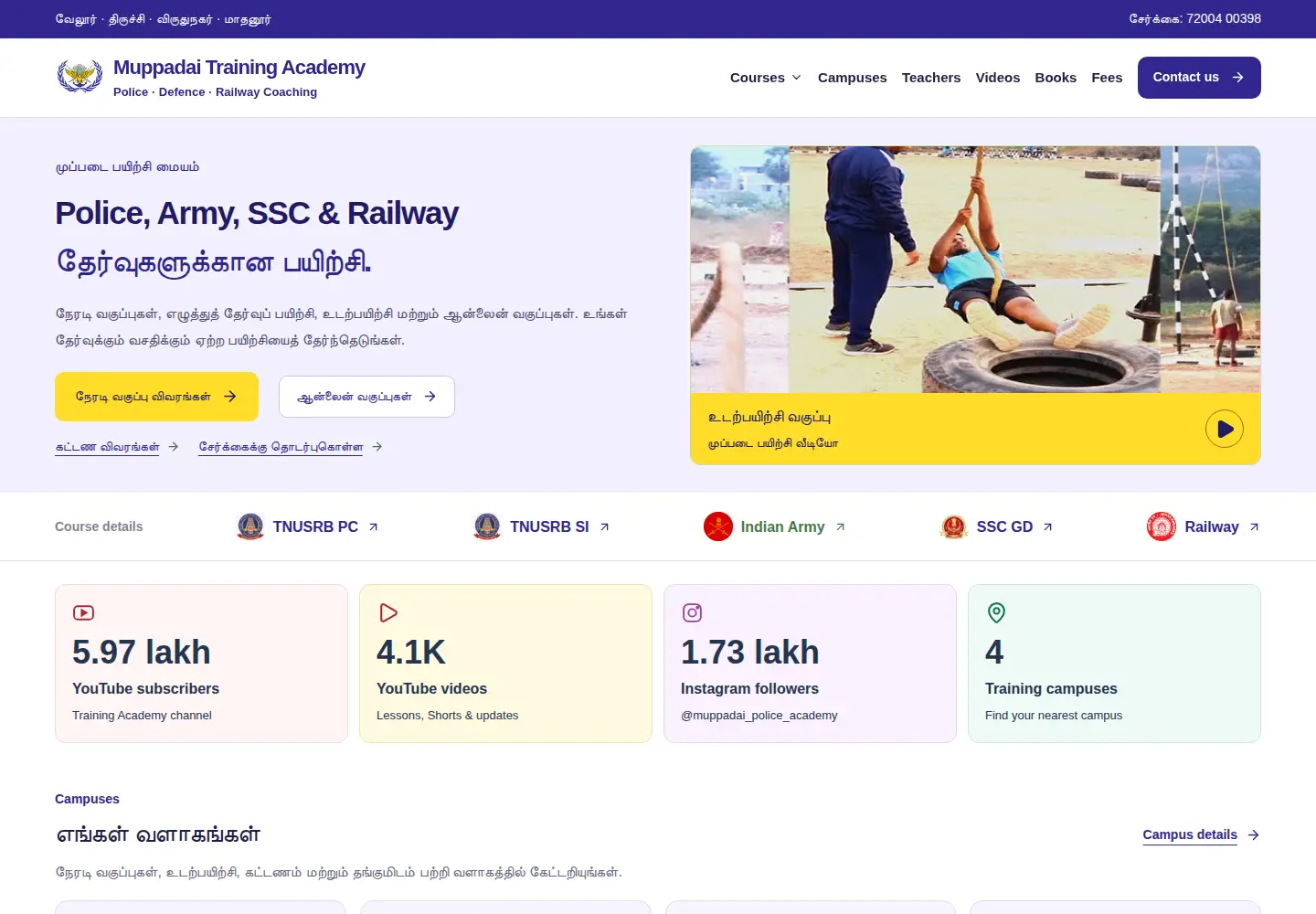The image size is (1316, 914).
Task: Open the Indian Army course link
Action: point(782,526)
